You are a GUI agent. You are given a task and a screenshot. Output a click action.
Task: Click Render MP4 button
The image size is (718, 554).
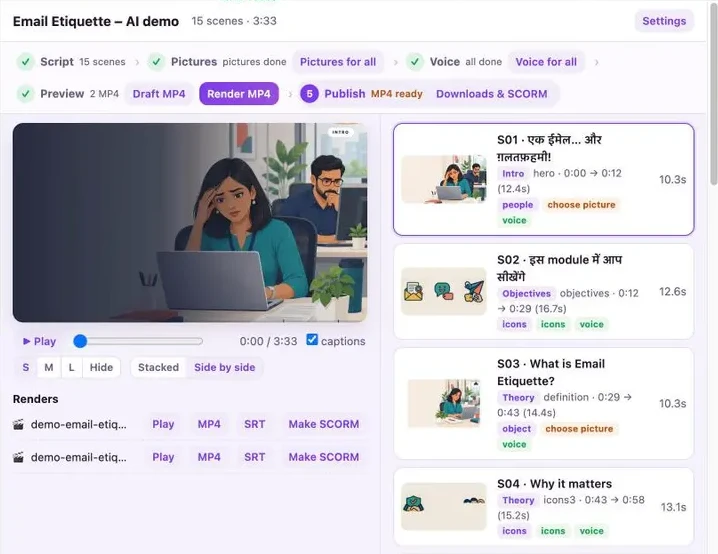[239, 94]
